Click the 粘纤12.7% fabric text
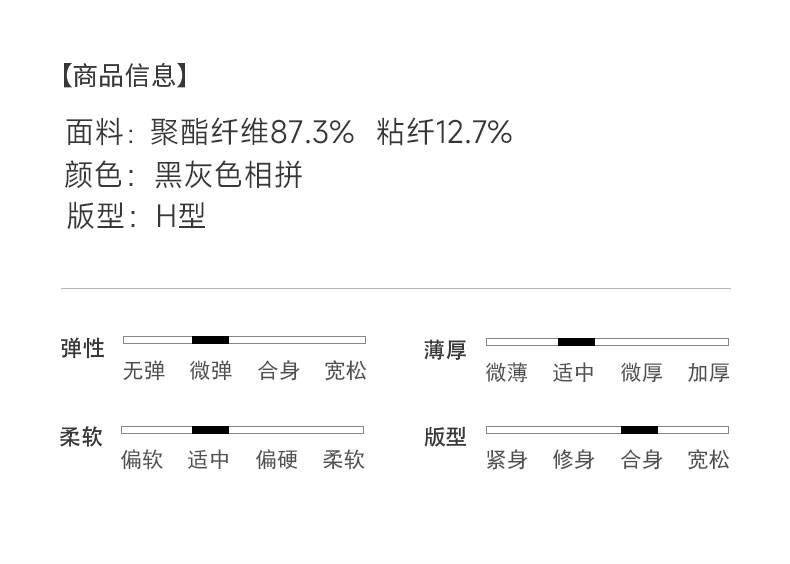This screenshot has height=564, width=790. 444,132
